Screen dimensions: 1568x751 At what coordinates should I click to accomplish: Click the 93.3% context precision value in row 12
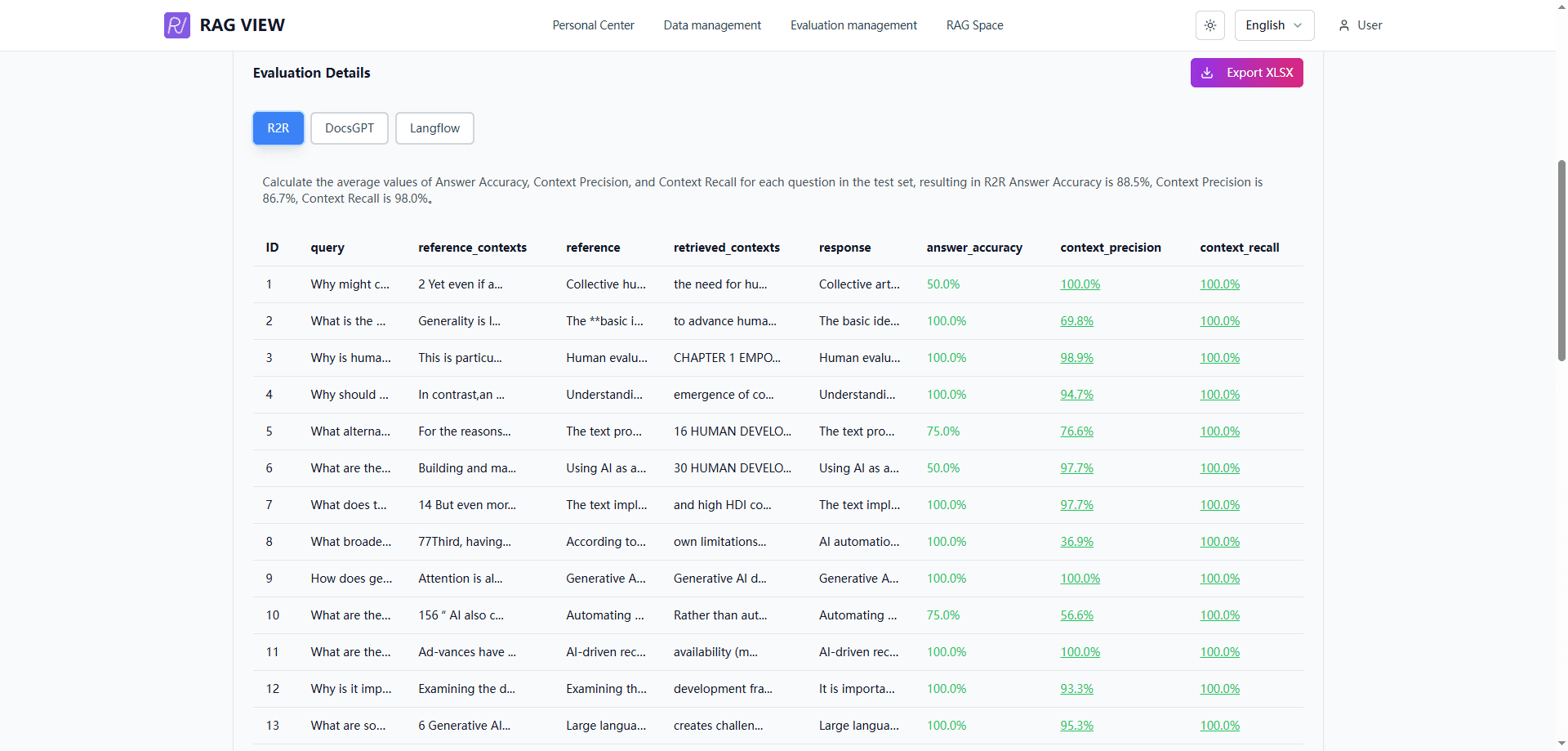(1076, 689)
